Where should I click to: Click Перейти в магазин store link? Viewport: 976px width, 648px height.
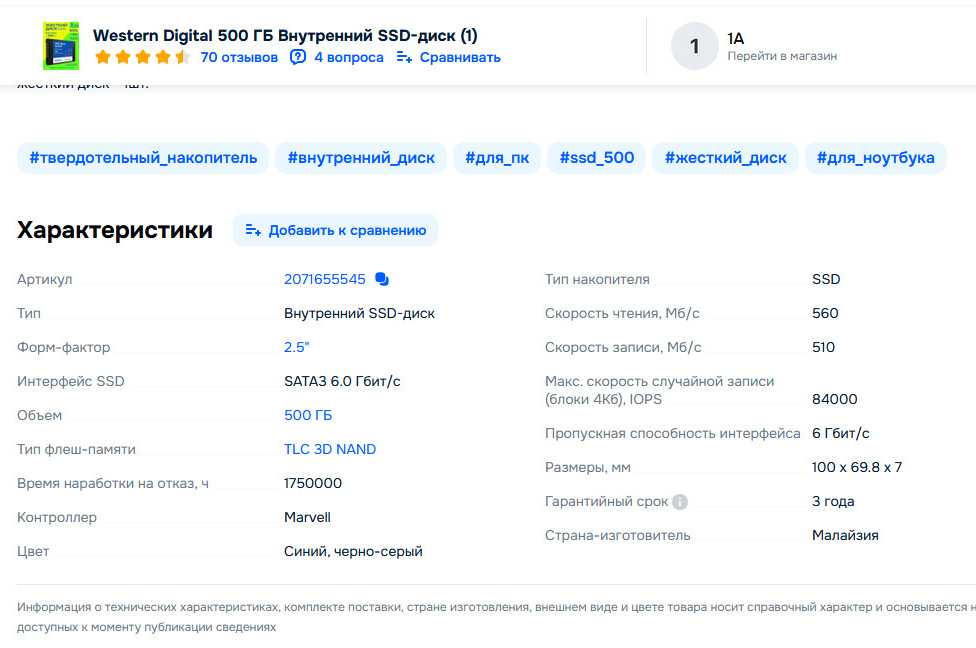[782, 56]
